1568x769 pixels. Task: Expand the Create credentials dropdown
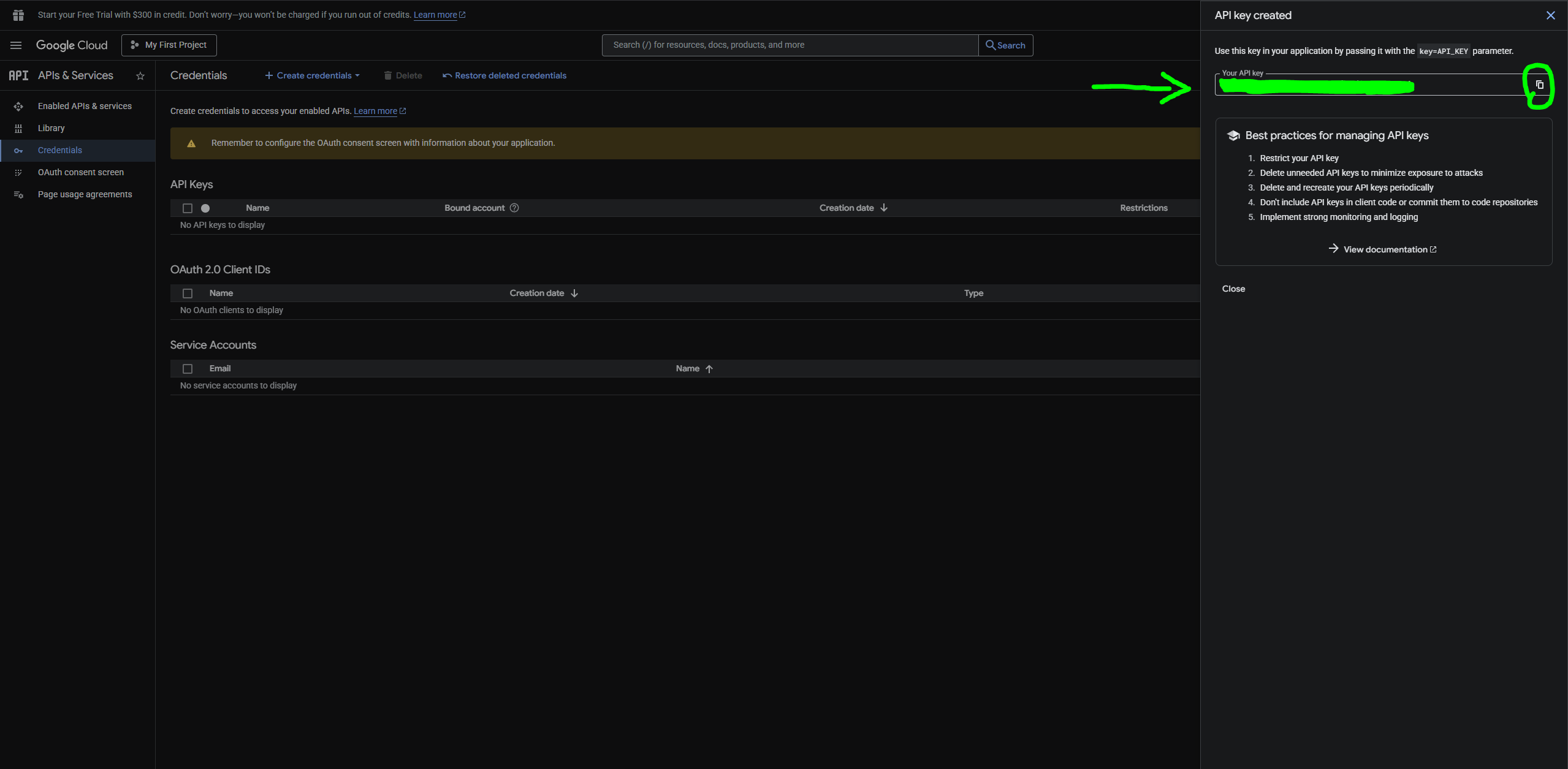pos(313,76)
